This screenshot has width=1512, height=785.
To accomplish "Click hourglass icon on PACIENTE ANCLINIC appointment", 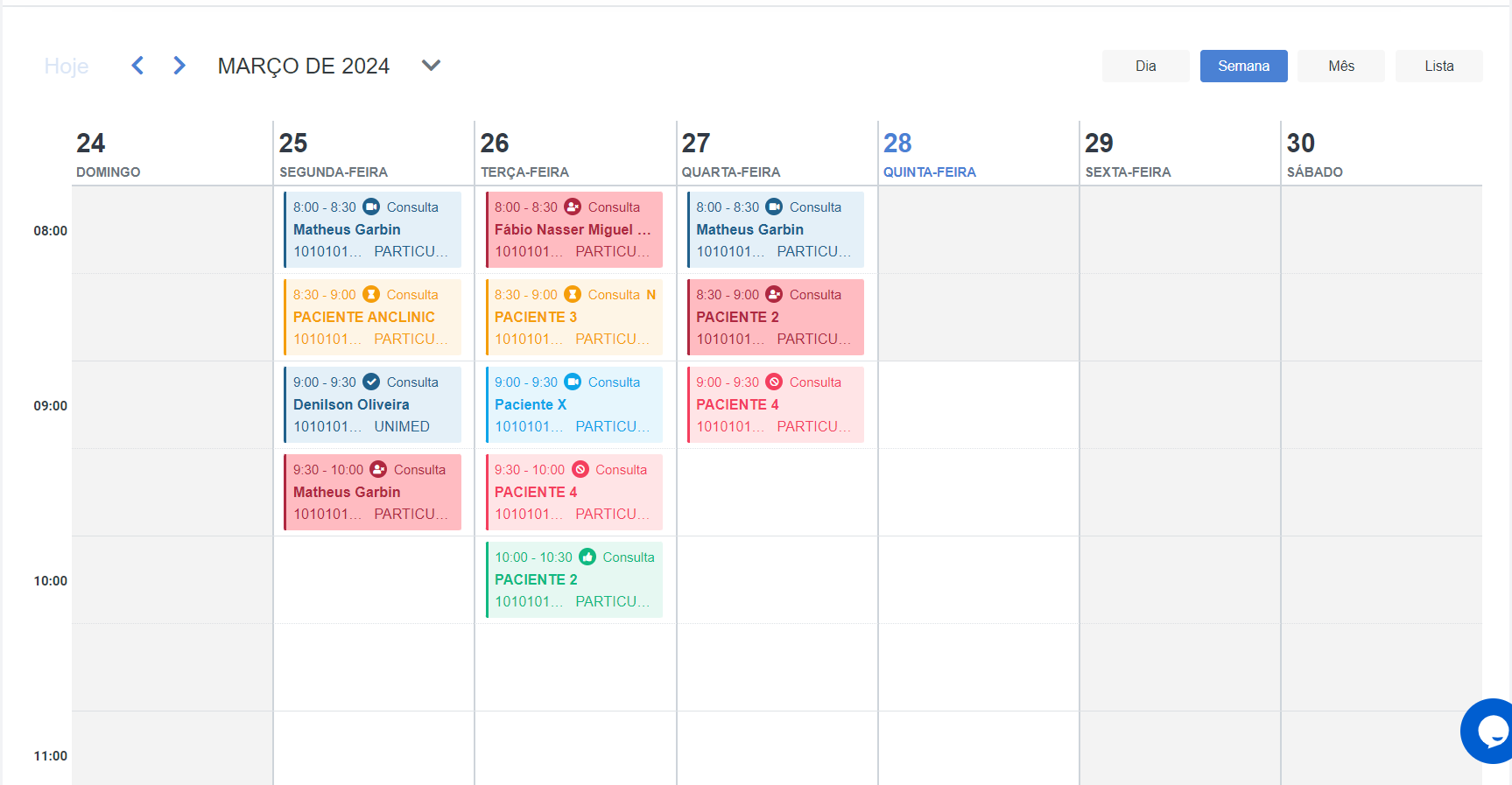I will (x=371, y=294).
